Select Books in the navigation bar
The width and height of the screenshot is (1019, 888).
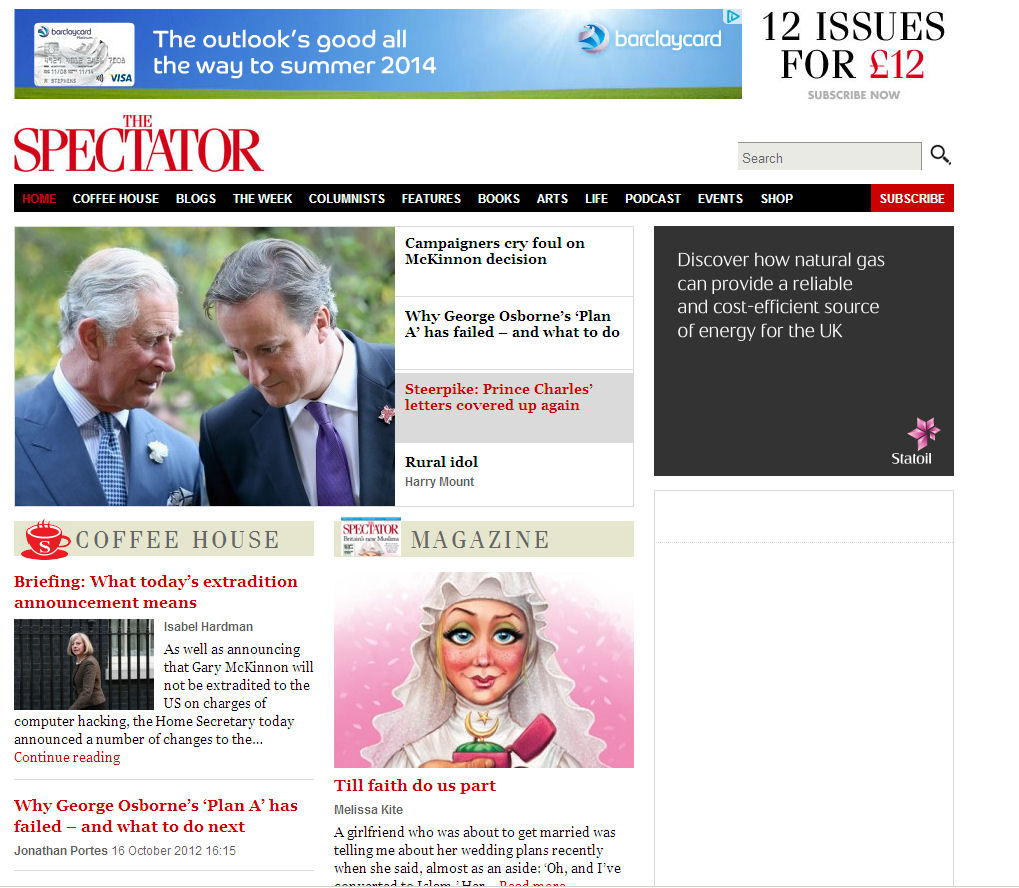pyautogui.click(x=498, y=198)
